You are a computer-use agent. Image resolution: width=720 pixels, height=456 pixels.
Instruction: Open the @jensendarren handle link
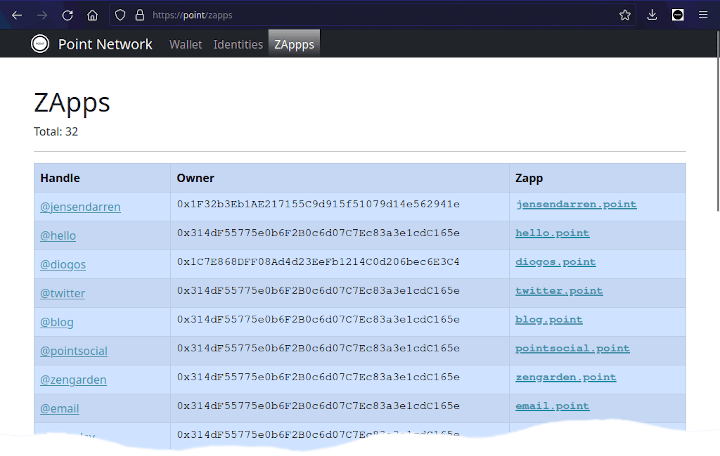80,207
